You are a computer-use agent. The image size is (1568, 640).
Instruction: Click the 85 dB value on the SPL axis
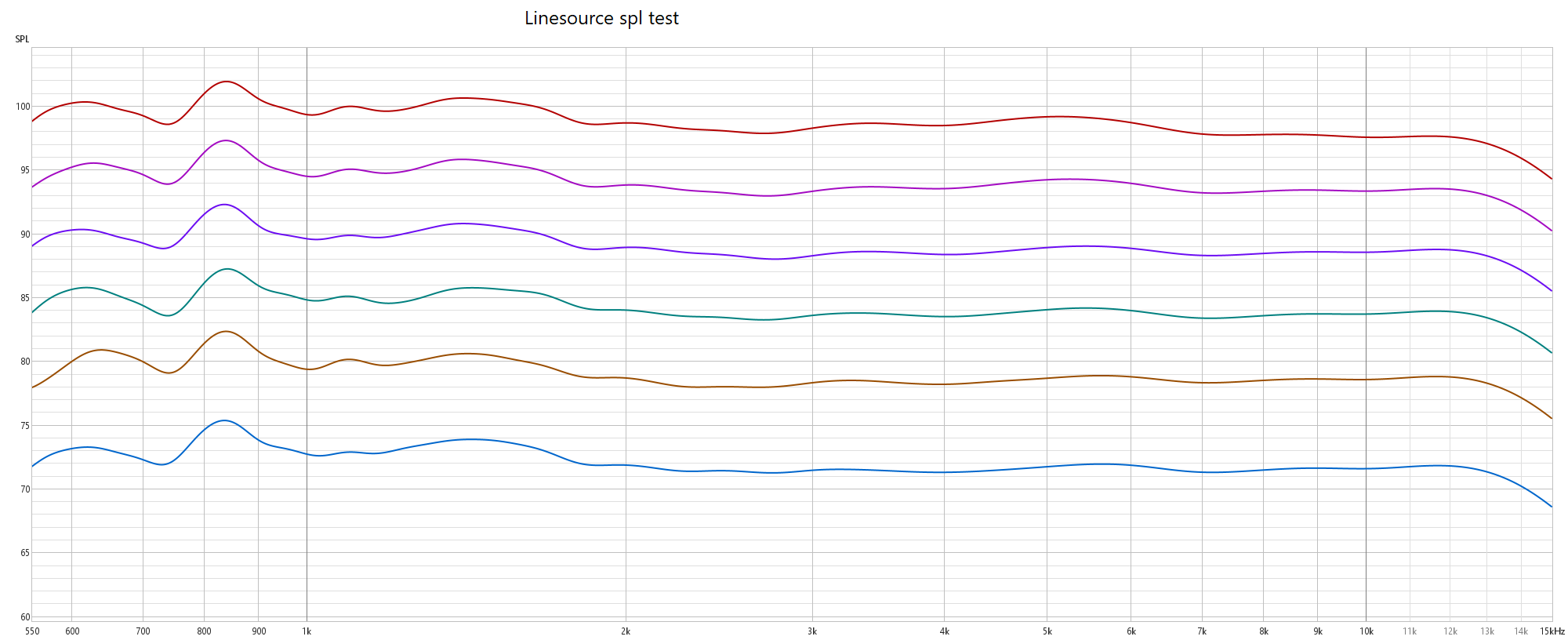pyautogui.click(x=25, y=298)
